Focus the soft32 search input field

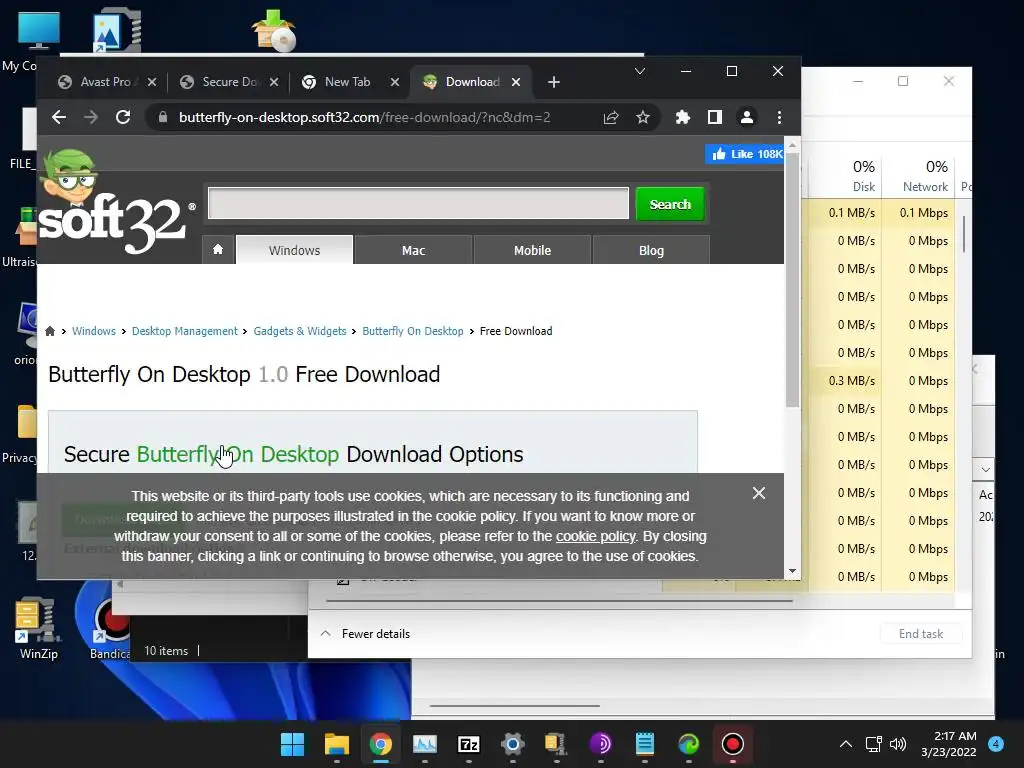(x=419, y=204)
